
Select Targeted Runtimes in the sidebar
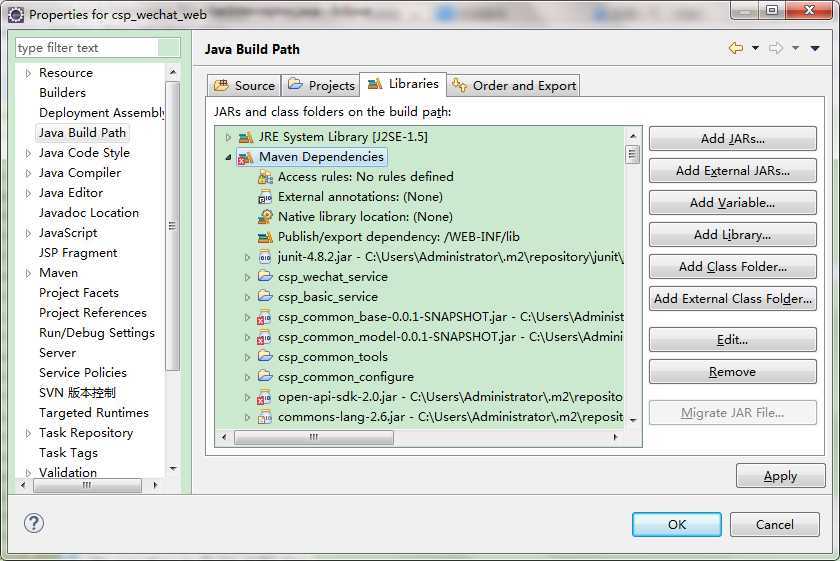(94, 413)
